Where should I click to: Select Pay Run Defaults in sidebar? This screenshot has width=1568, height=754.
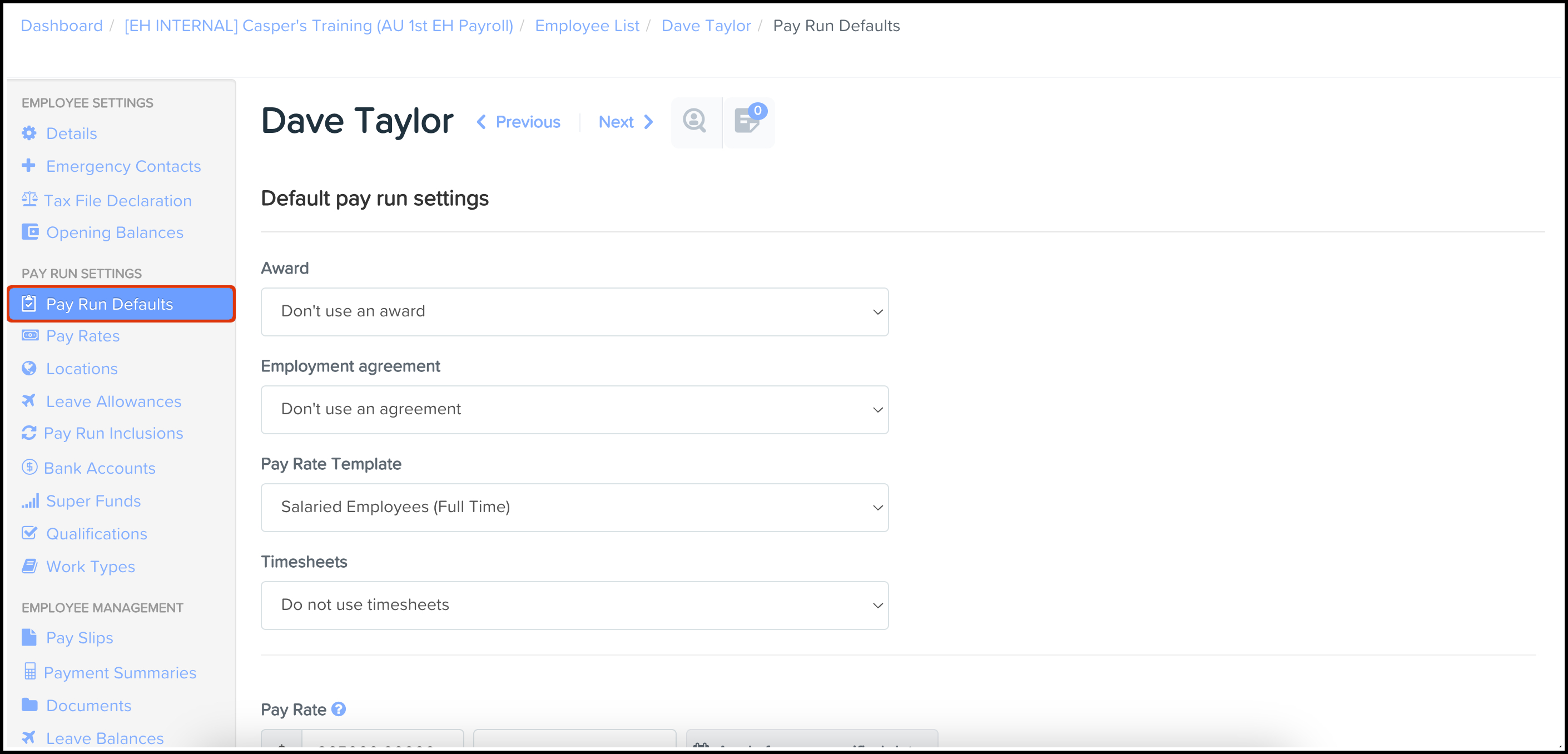(110, 304)
